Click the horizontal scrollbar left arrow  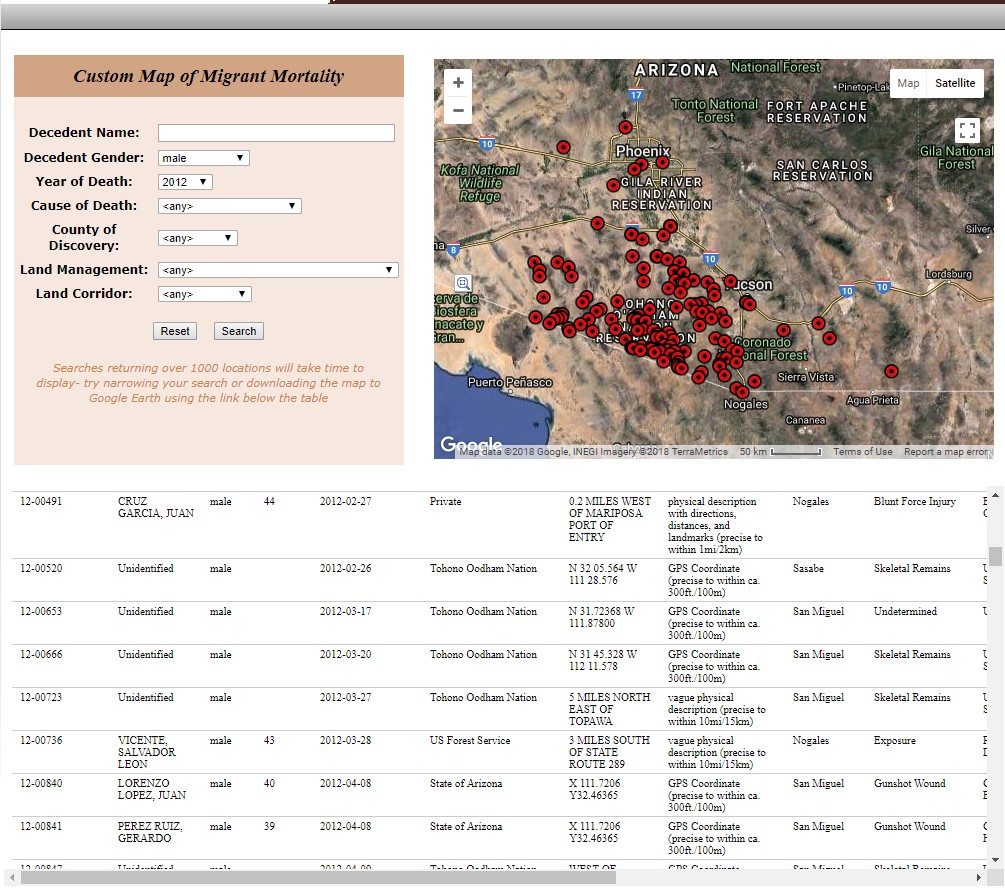point(12,877)
